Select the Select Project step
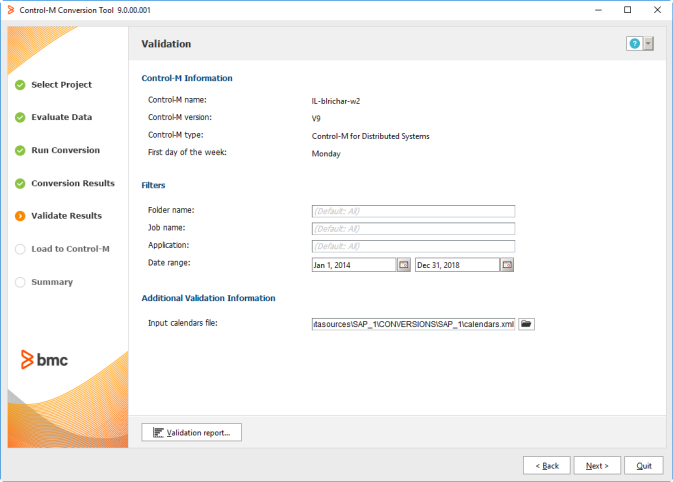Viewport: 673px width, 482px height. coord(61,85)
